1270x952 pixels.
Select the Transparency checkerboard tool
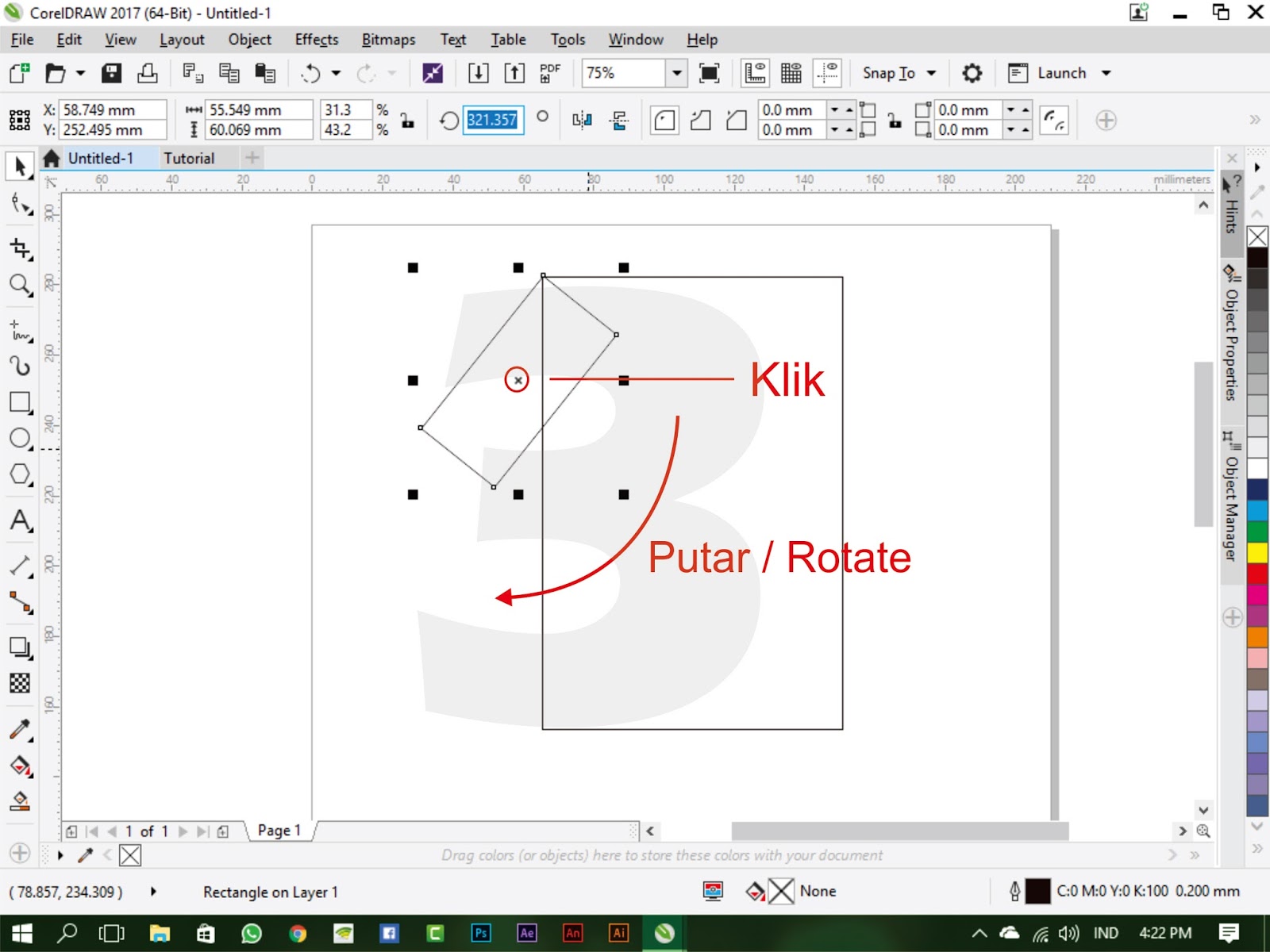(20, 683)
